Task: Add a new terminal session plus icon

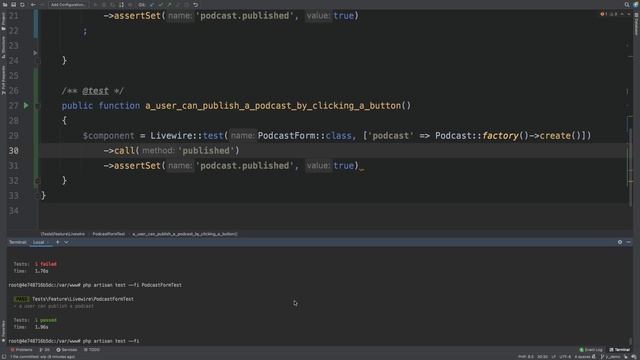Action: pyautogui.click(x=58, y=242)
